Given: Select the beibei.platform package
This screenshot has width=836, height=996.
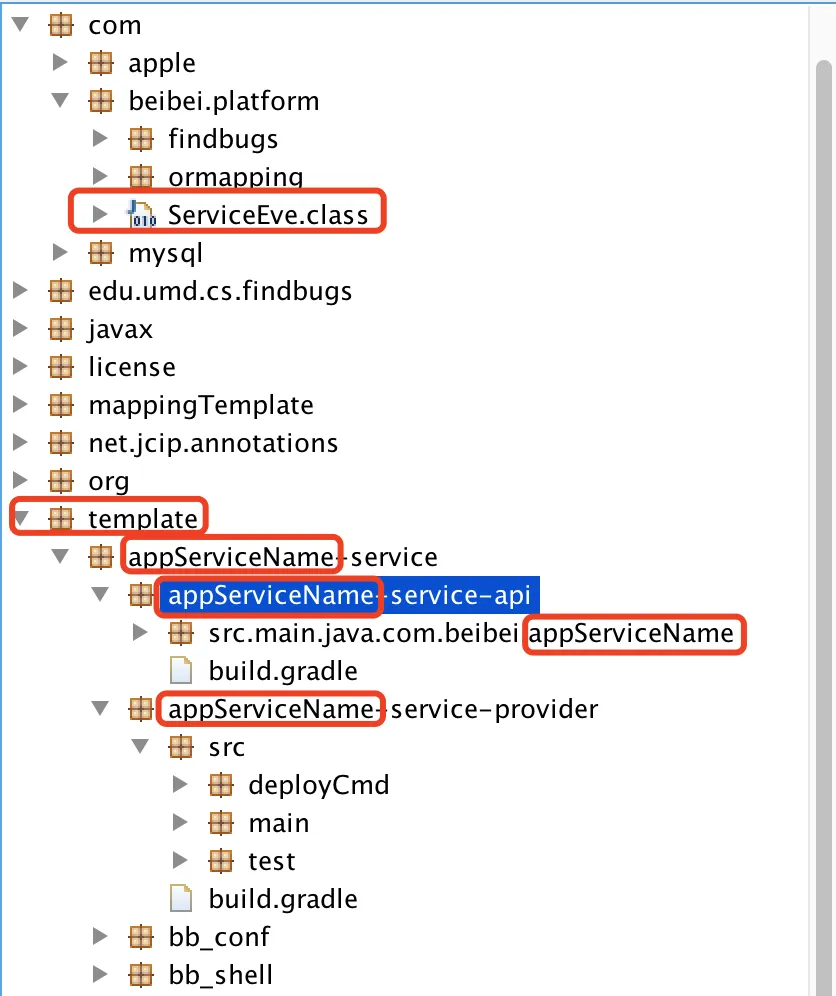Looking at the screenshot, I should coord(224,101).
